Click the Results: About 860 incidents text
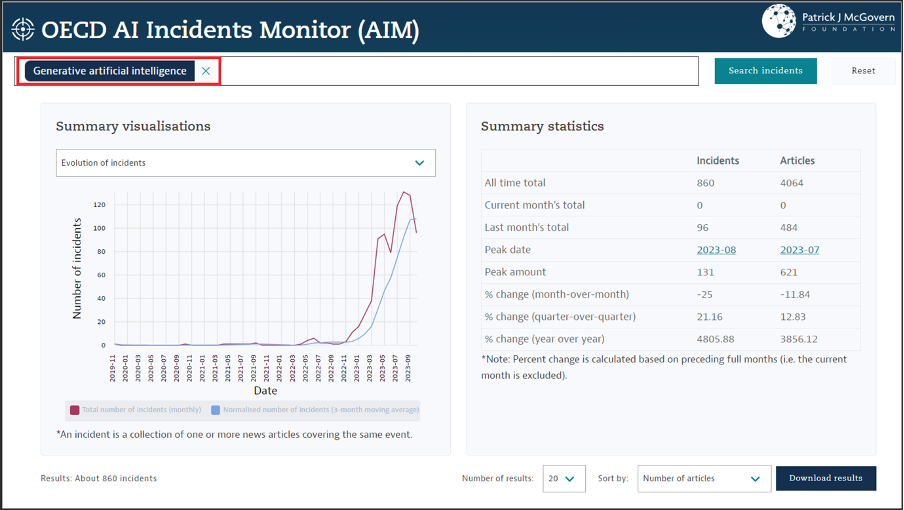Screen dimensions: 904x510 (x=99, y=478)
